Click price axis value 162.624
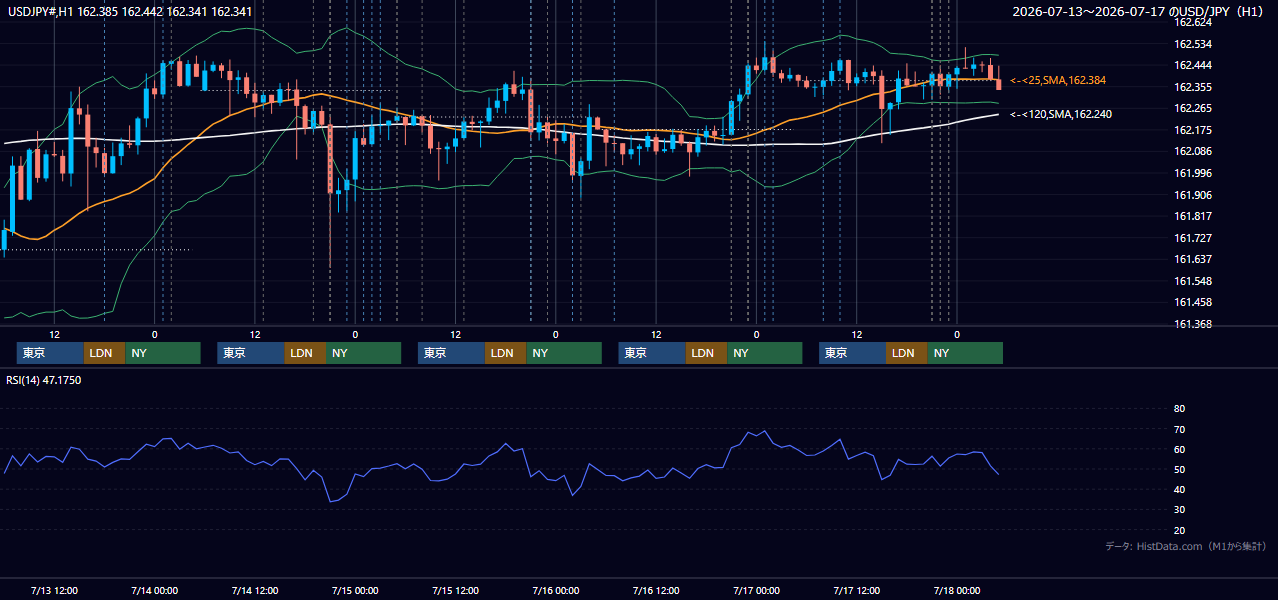 click(1192, 22)
